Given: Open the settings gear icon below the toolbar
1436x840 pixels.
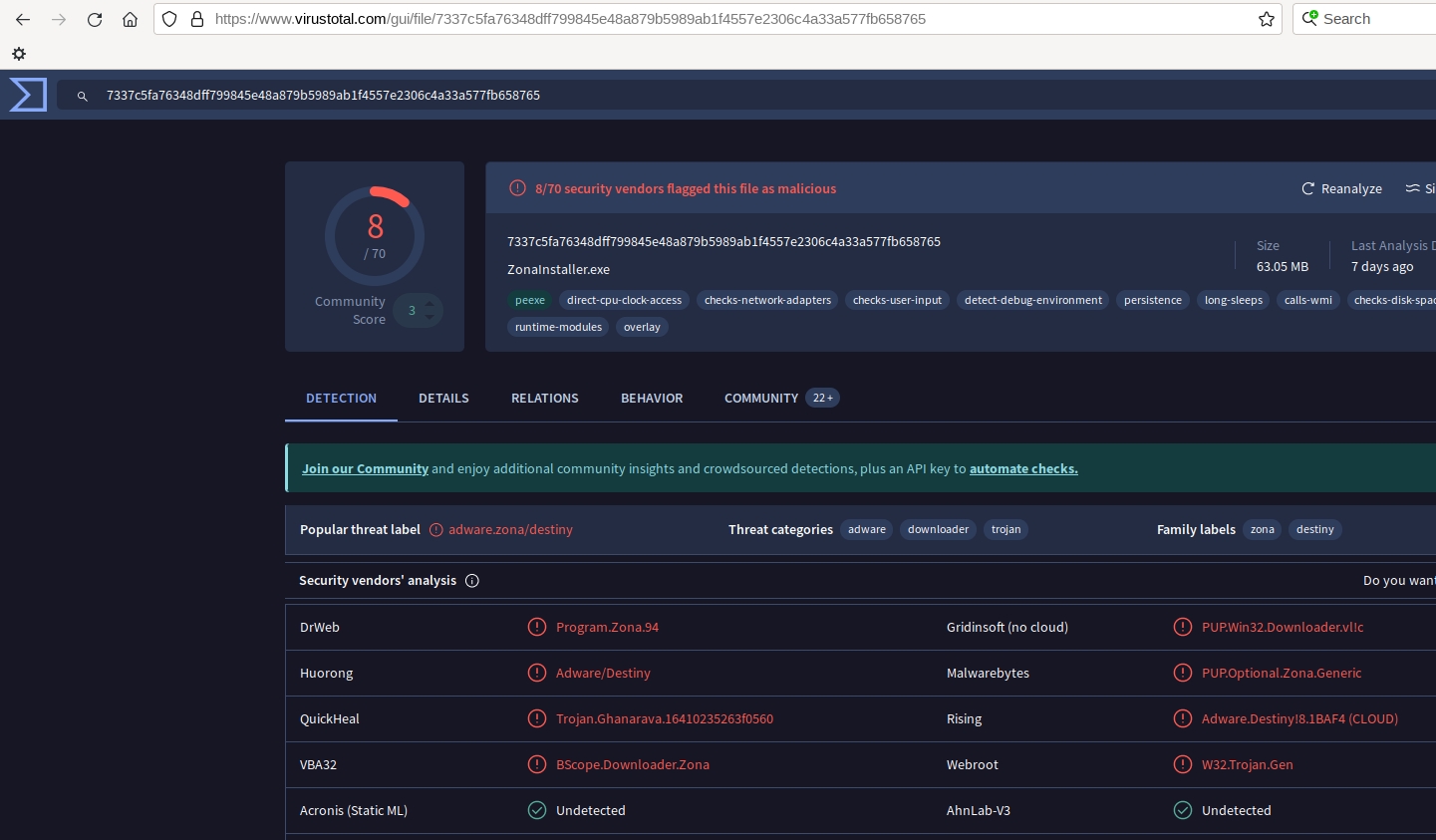Looking at the screenshot, I should click(x=19, y=54).
